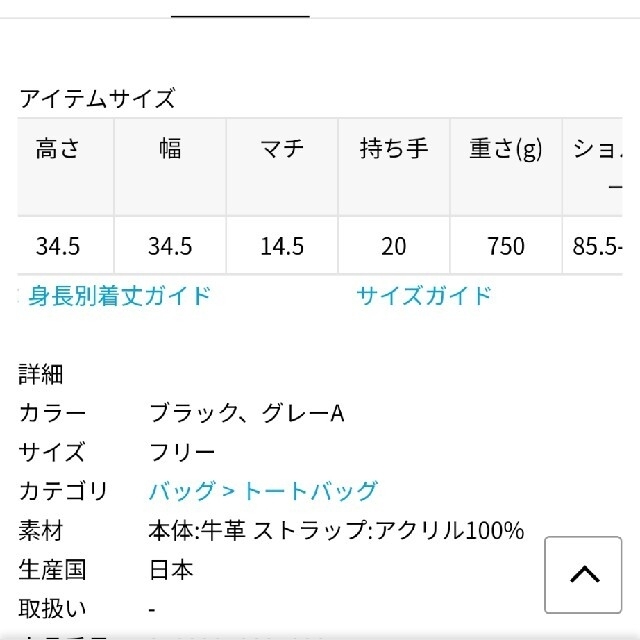The height and width of the screenshot is (640, 640).
Task: Click the 85.5 shoulder value cell
Action: pyautogui.click(x=593, y=246)
